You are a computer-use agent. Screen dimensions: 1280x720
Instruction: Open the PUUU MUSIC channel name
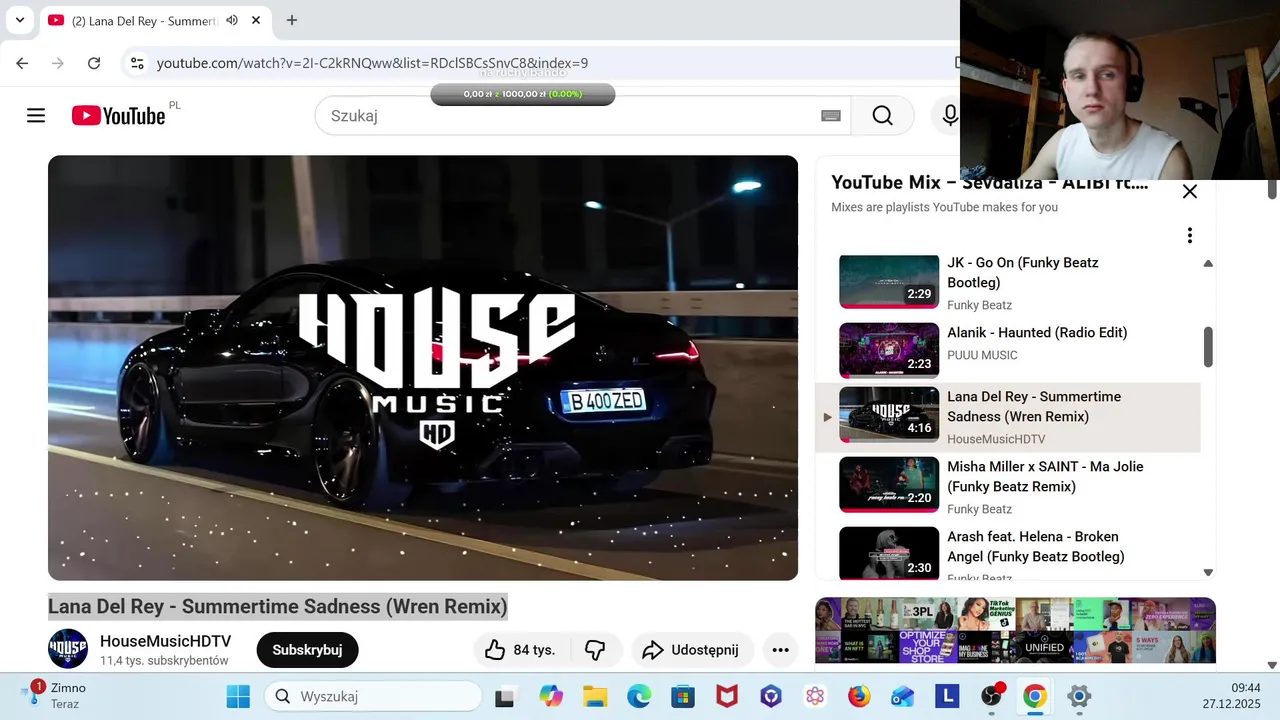tap(982, 355)
